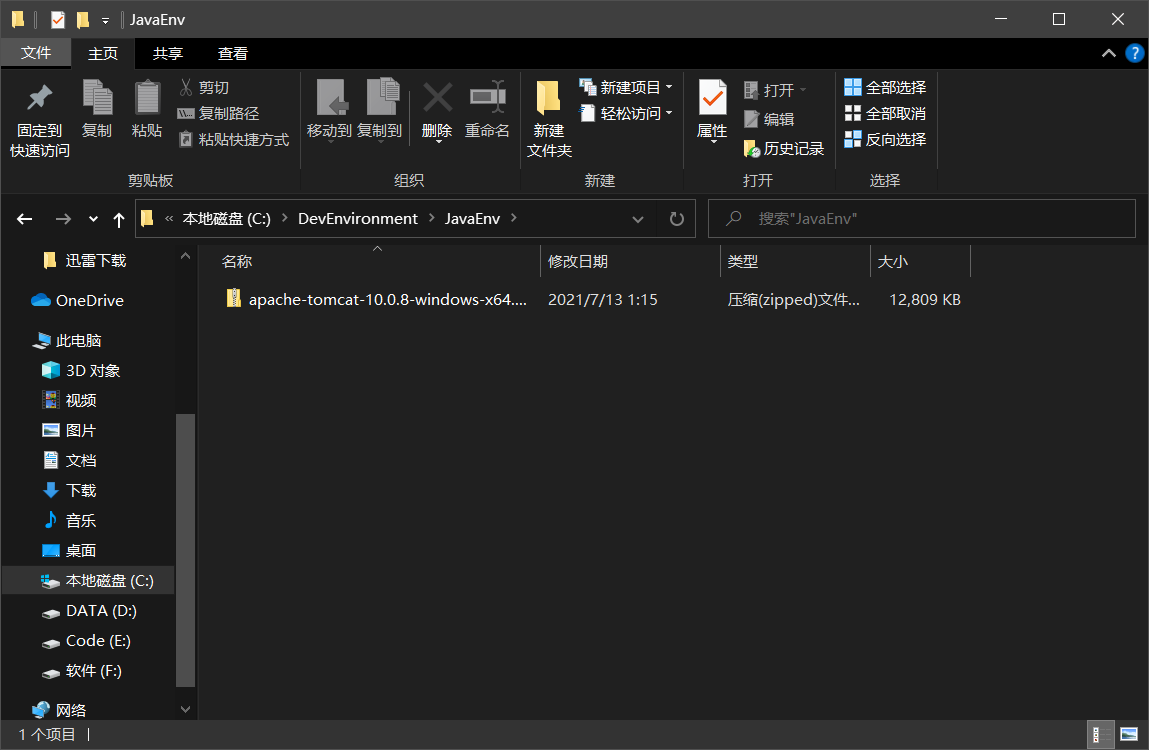1149x750 pixels.
Task: Click the new folder icon in title bar
Action: 83,19
